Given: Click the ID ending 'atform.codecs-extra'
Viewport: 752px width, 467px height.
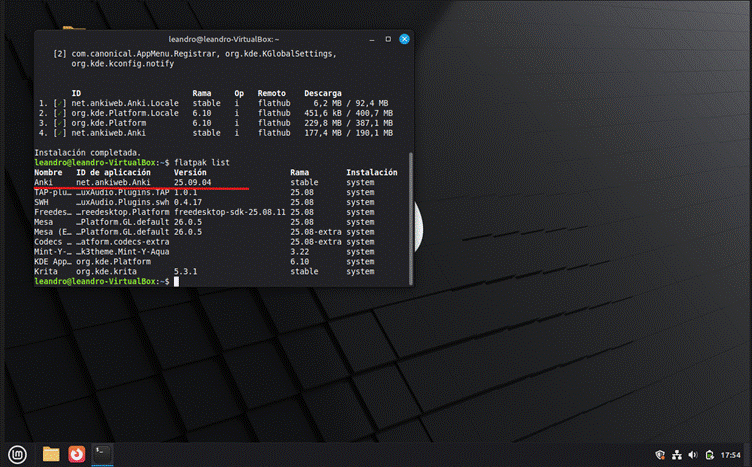Looking at the screenshot, I should pyautogui.click(x=123, y=242).
